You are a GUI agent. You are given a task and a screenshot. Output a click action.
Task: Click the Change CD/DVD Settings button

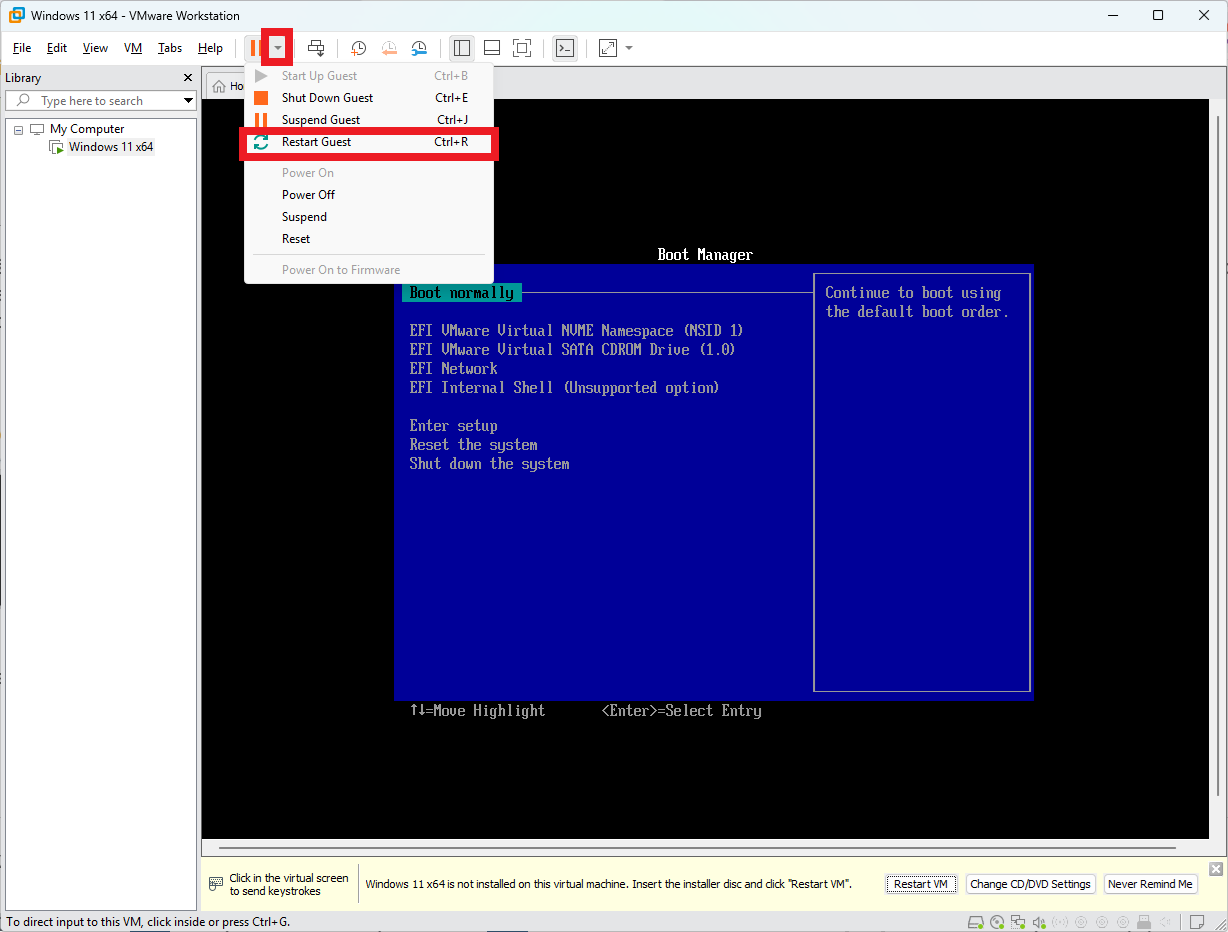1030,883
